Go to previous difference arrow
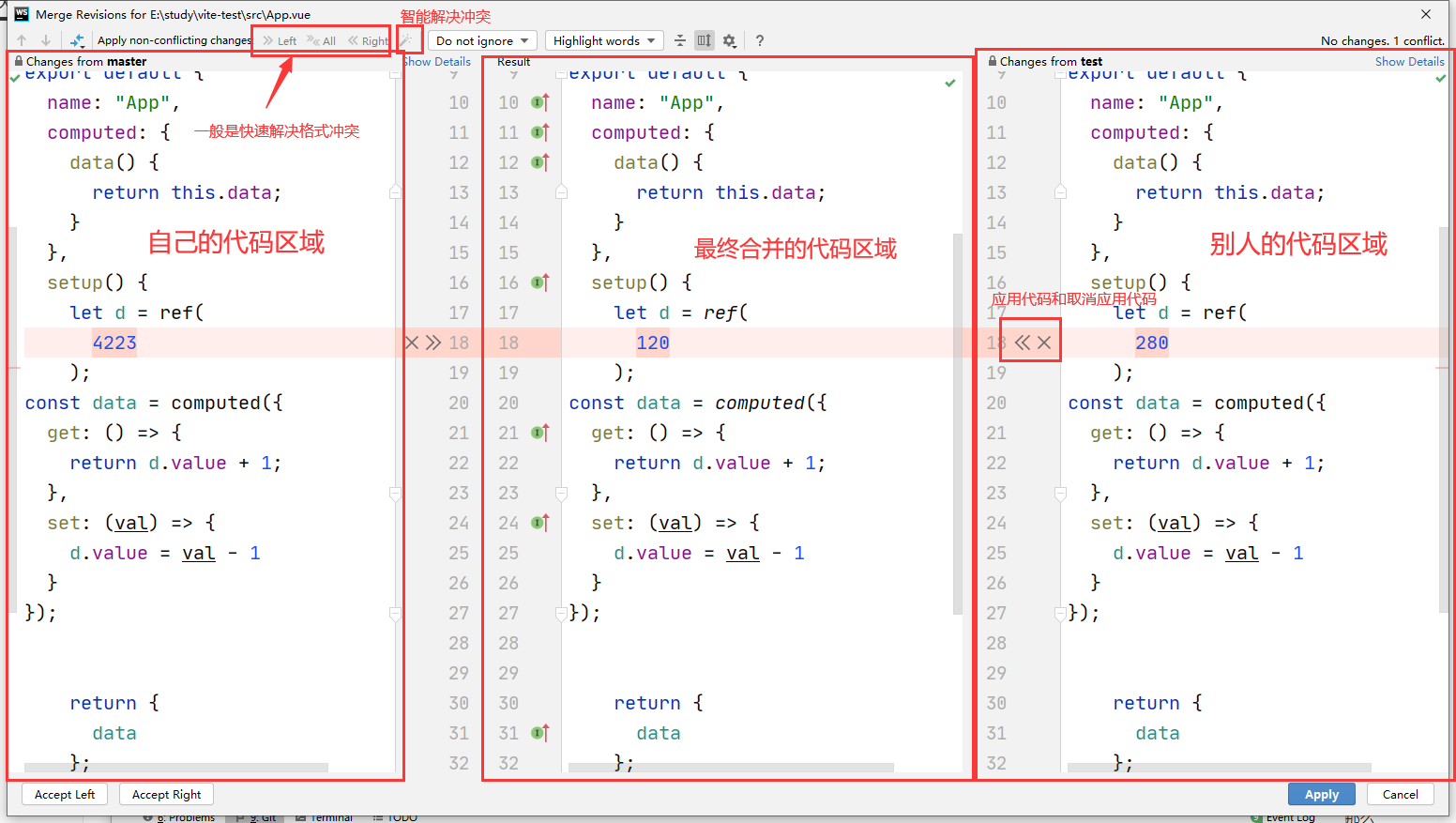Screen dimensions: 1456x823 point(22,40)
